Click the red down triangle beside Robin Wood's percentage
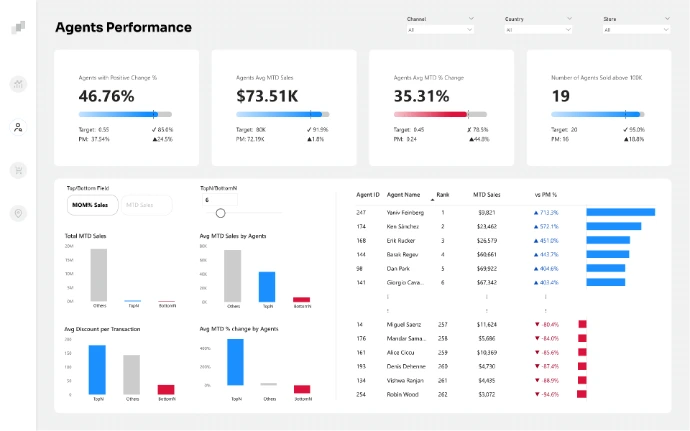Screen dimensions: 690x431 click(537, 394)
